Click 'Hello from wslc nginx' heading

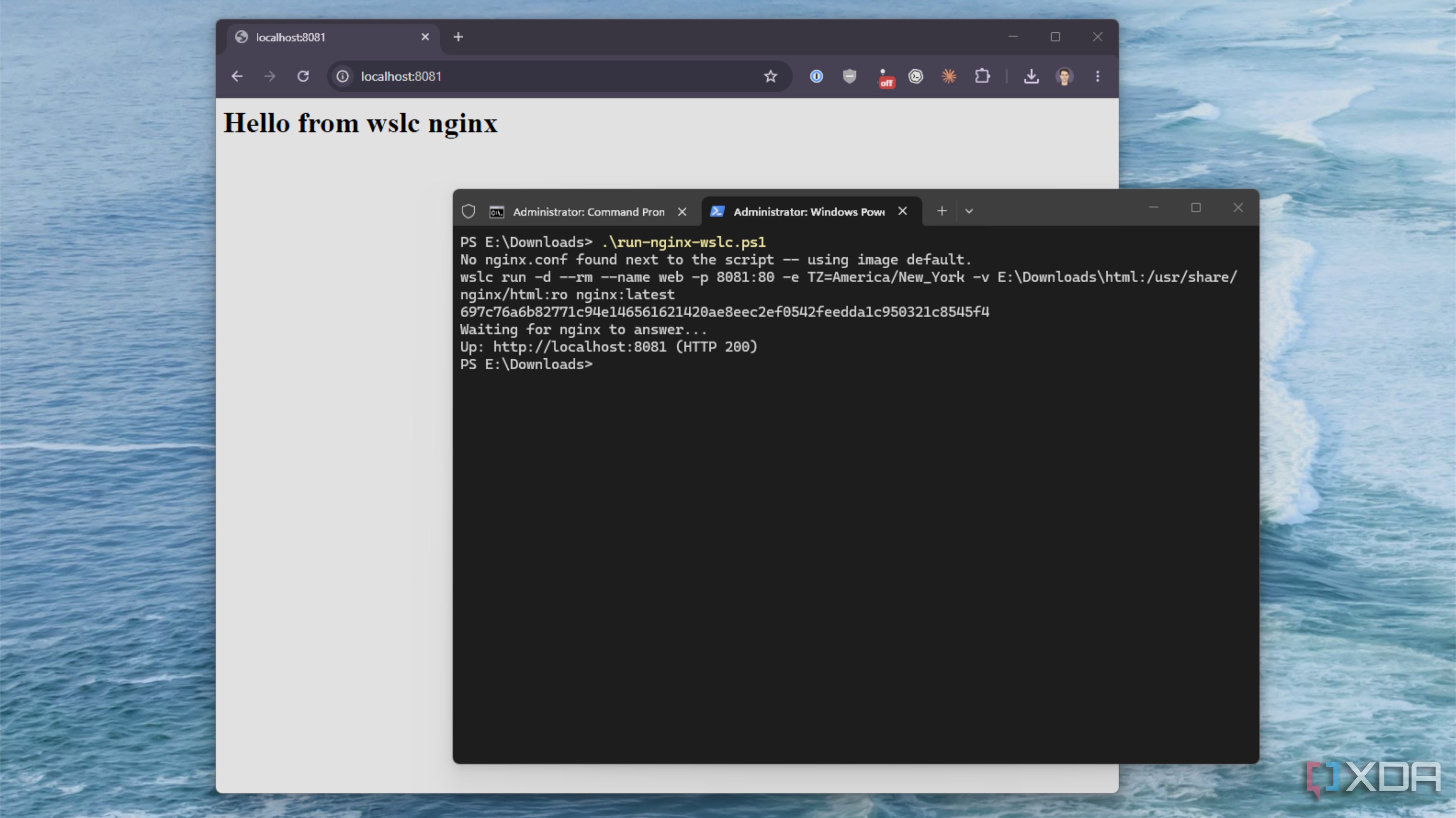point(361,123)
